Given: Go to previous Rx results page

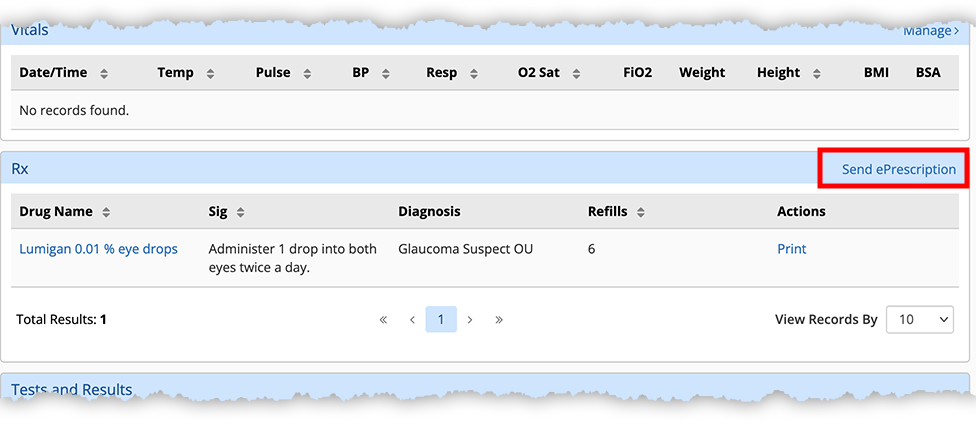Looking at the screenshot, I should (412, 320).
